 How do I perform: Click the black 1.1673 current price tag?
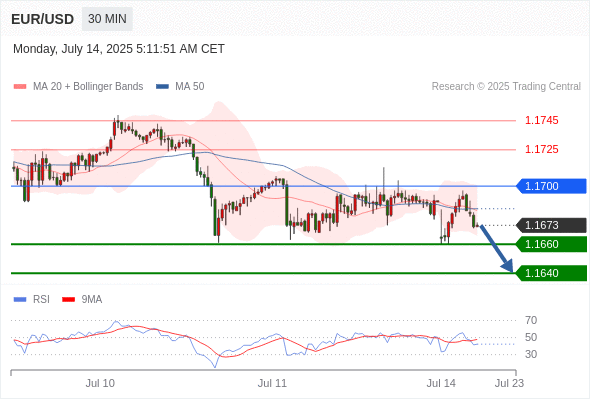551,225
